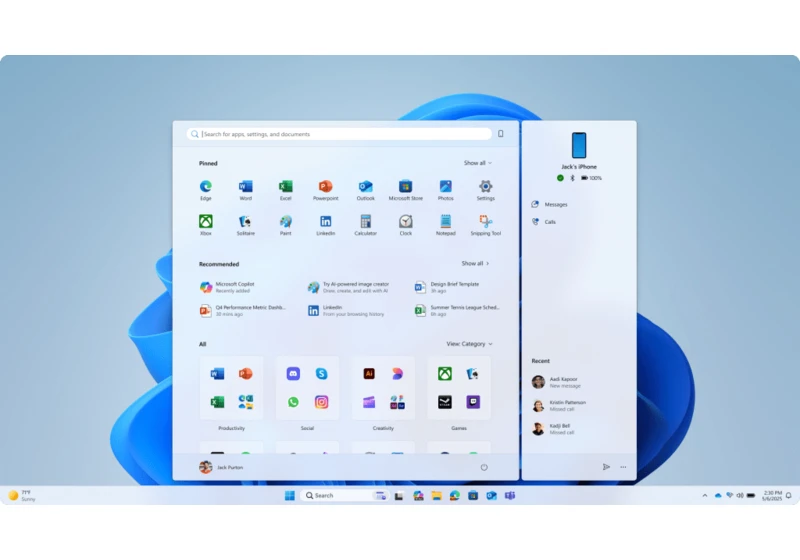The height and width of the screenshot is (560, 800).
Task: Open more options ellipsis in the phone panel
Action: [623, 467]
